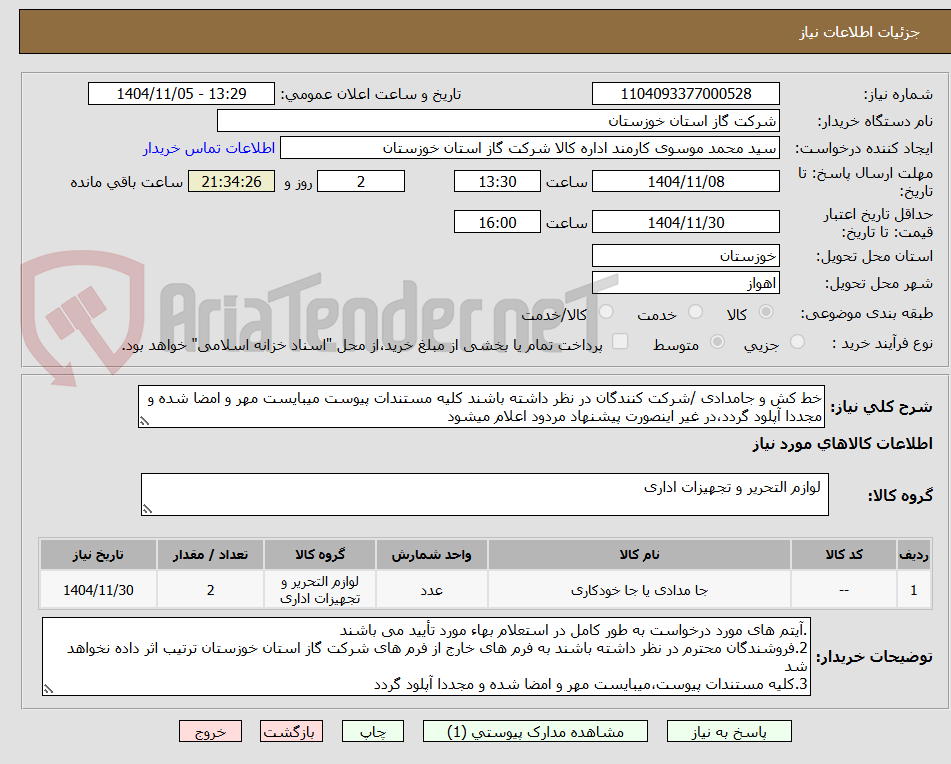Click the label نوع فرآیند خرید
Viewport: 951px width, 764px height.
882,343
